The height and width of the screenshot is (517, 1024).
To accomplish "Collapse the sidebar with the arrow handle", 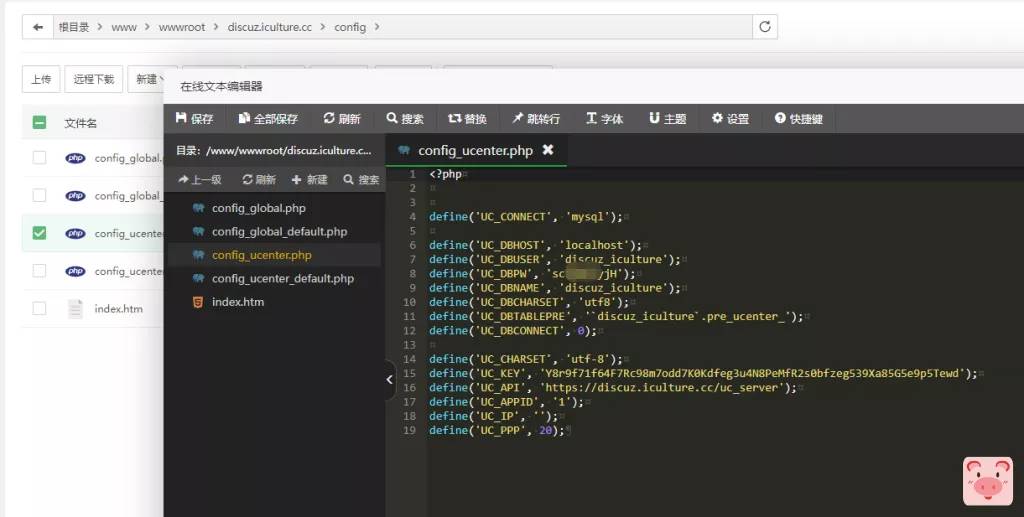I will pyautogui.click(x=390, y=380).
